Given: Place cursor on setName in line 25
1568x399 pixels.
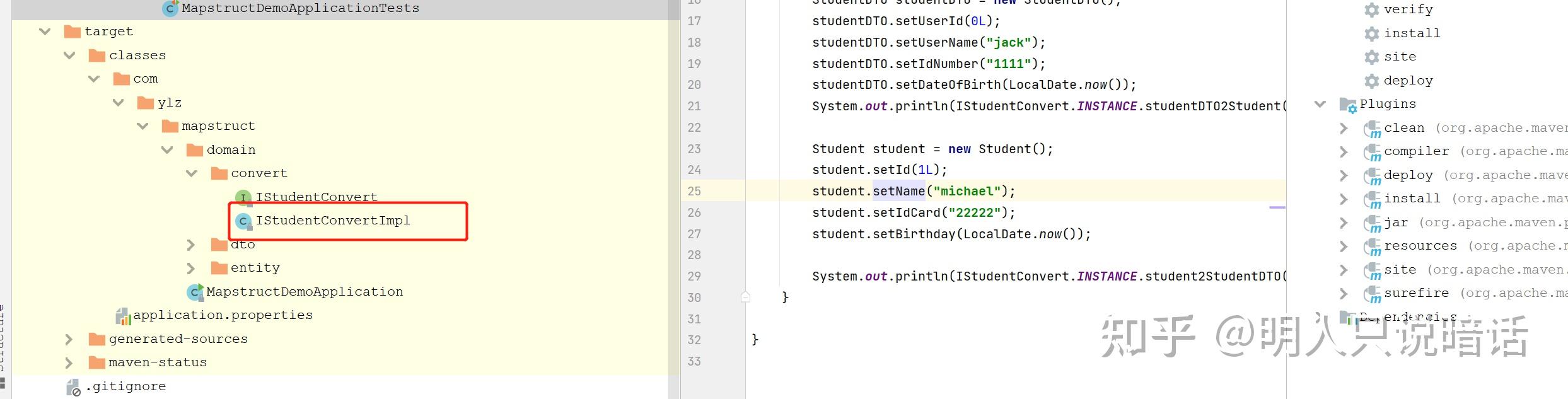Looking at the screenshot, I should click(899, 191).
